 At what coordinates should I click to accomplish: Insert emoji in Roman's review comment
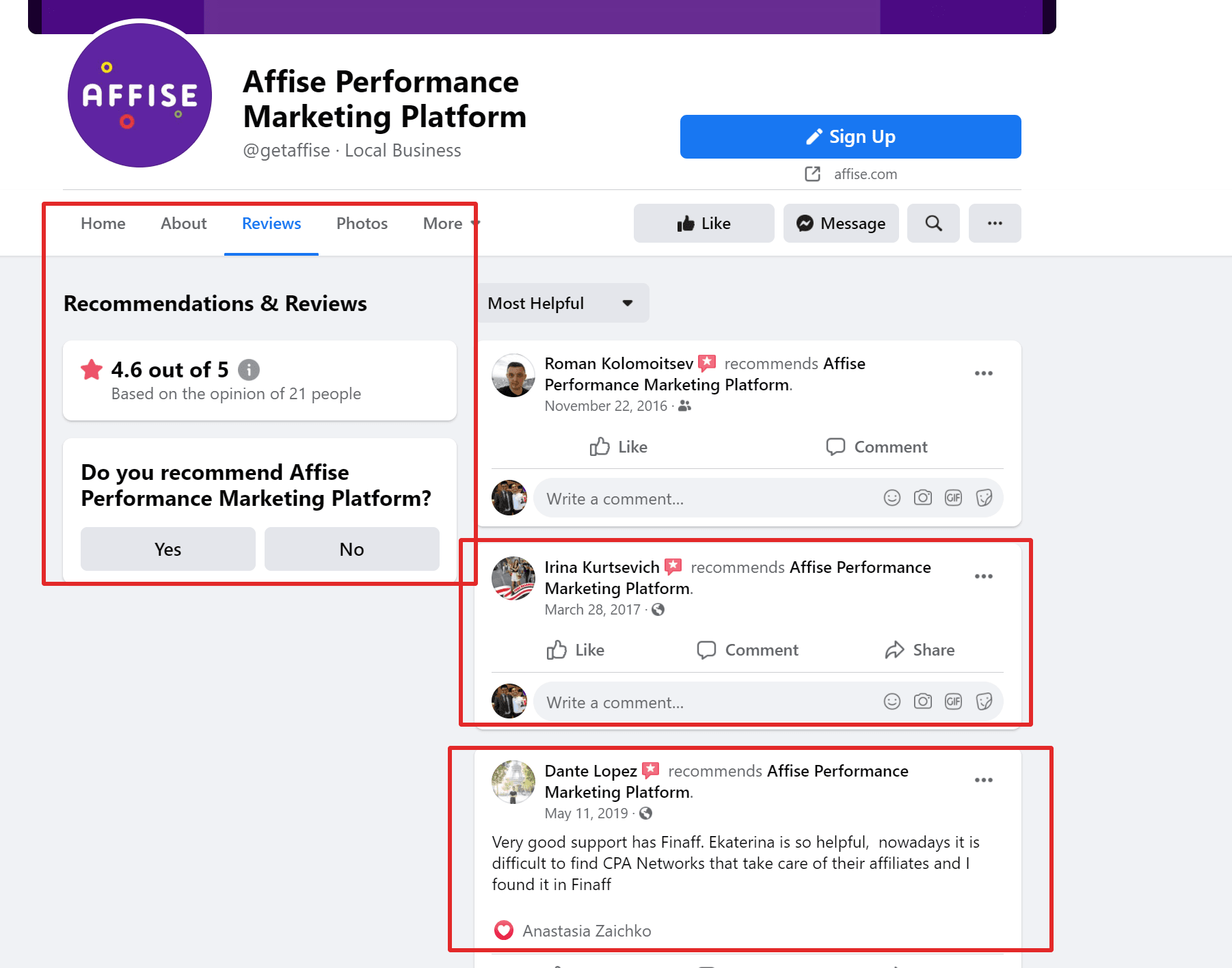coord(892,498)
